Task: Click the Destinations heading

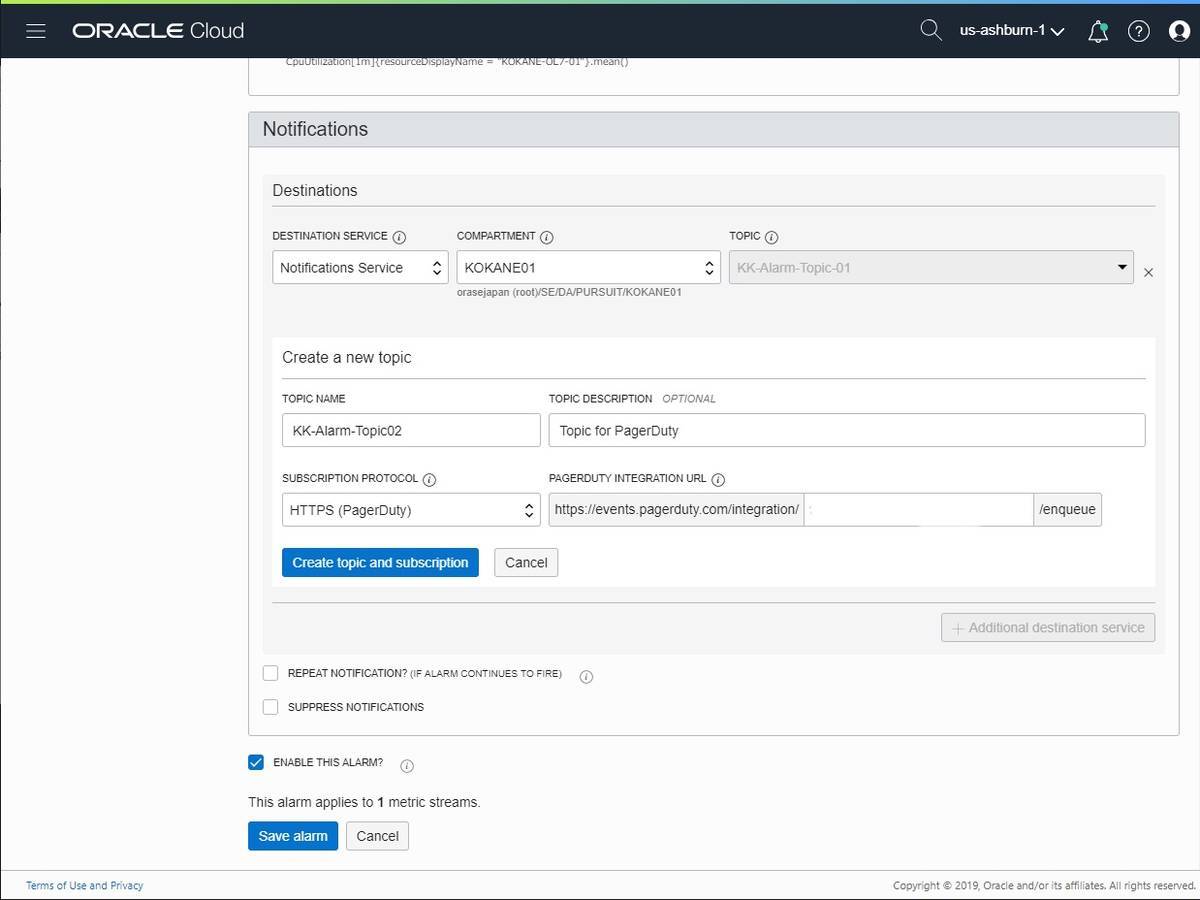Action: (x=314, y=190)
